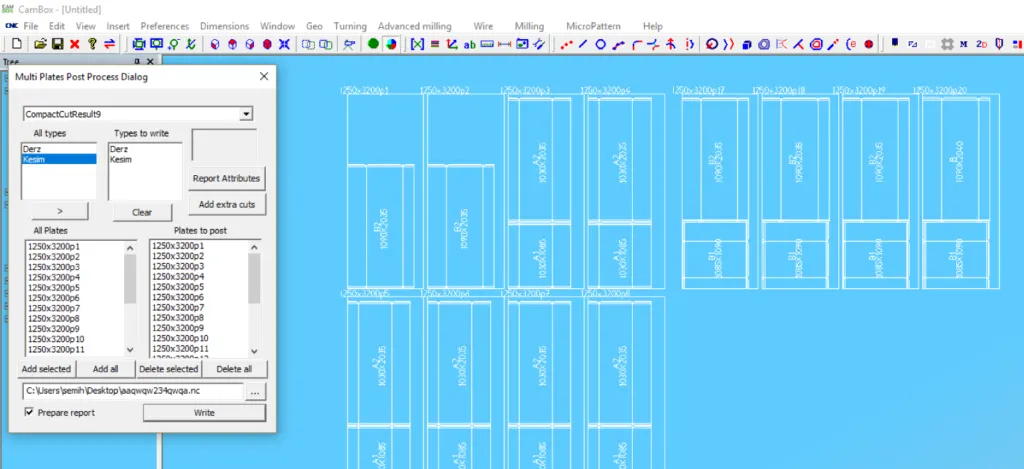This screenshot has width=1024, height=469.
Task: Click the Add selected button
Action: click(46, 369)
